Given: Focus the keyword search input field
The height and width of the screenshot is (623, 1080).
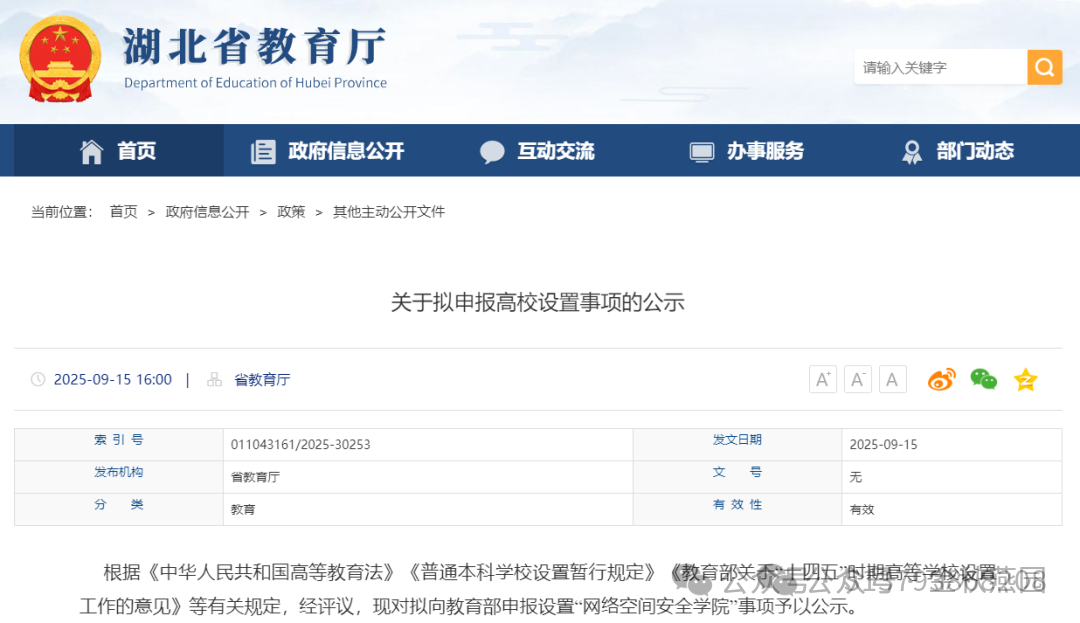Looking at the screenshot, I should pos(940,67).
